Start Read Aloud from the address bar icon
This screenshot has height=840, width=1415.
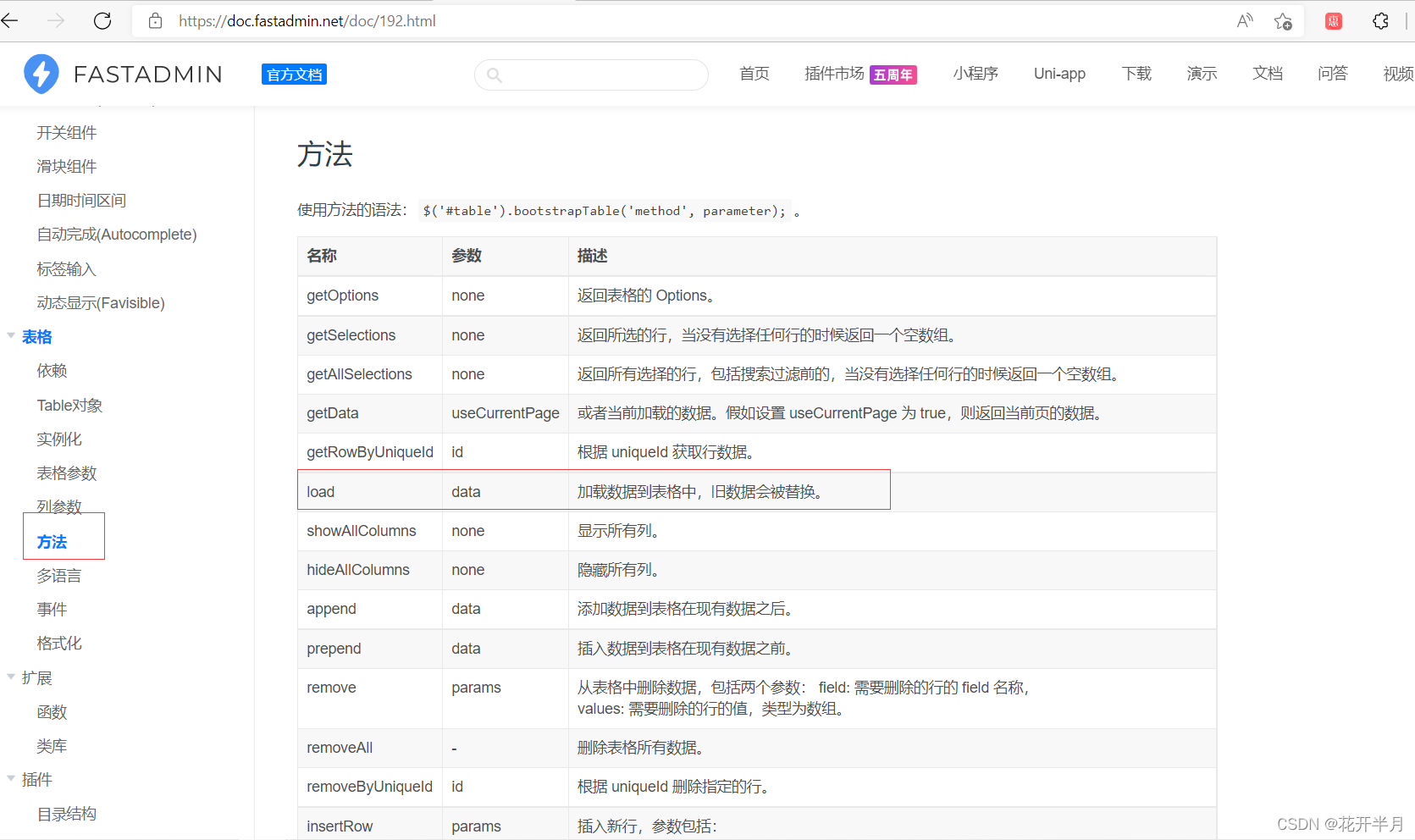click(x=1244, y=20)
